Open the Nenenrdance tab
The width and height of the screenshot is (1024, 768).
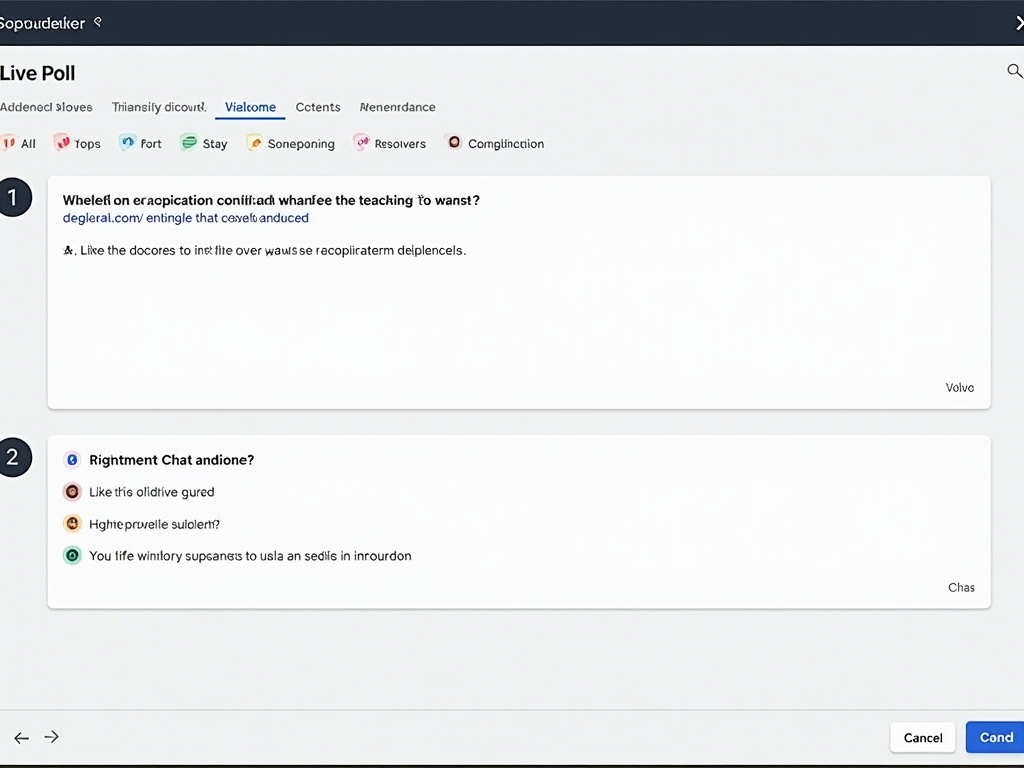pos(397,107)
